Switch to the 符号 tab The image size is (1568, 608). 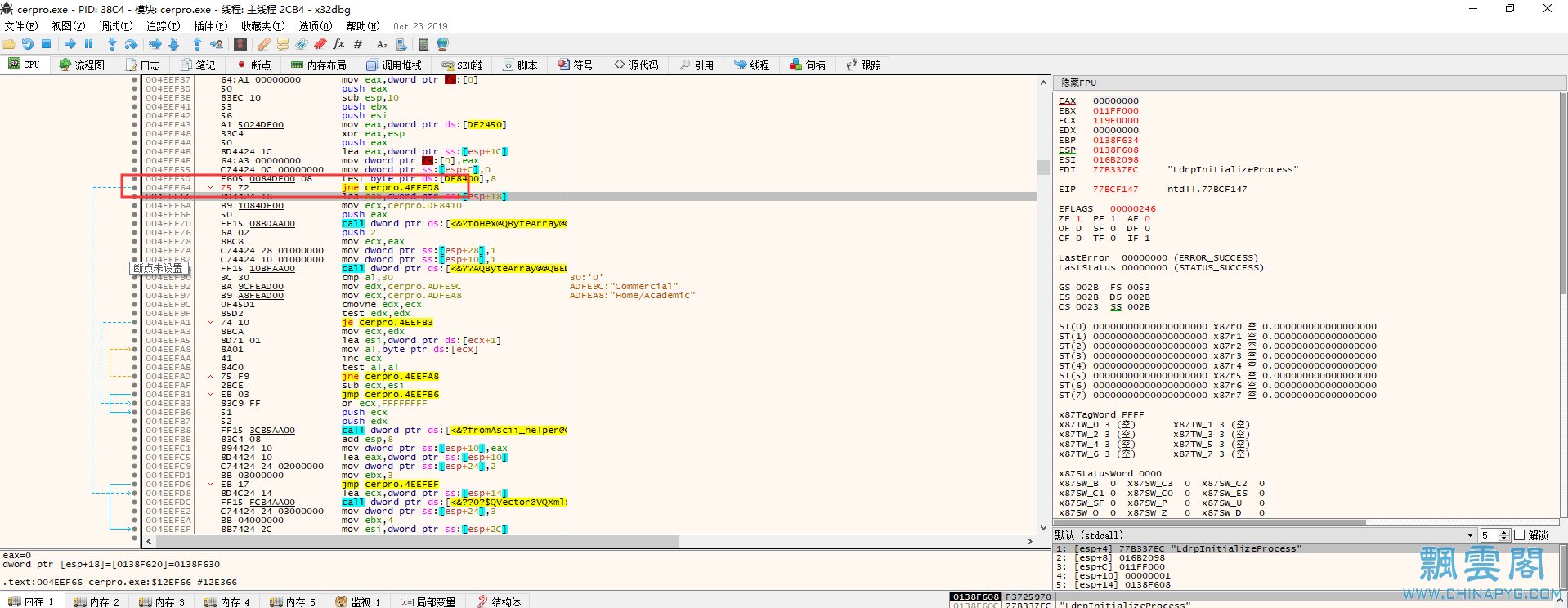click(x=575, y=65)
